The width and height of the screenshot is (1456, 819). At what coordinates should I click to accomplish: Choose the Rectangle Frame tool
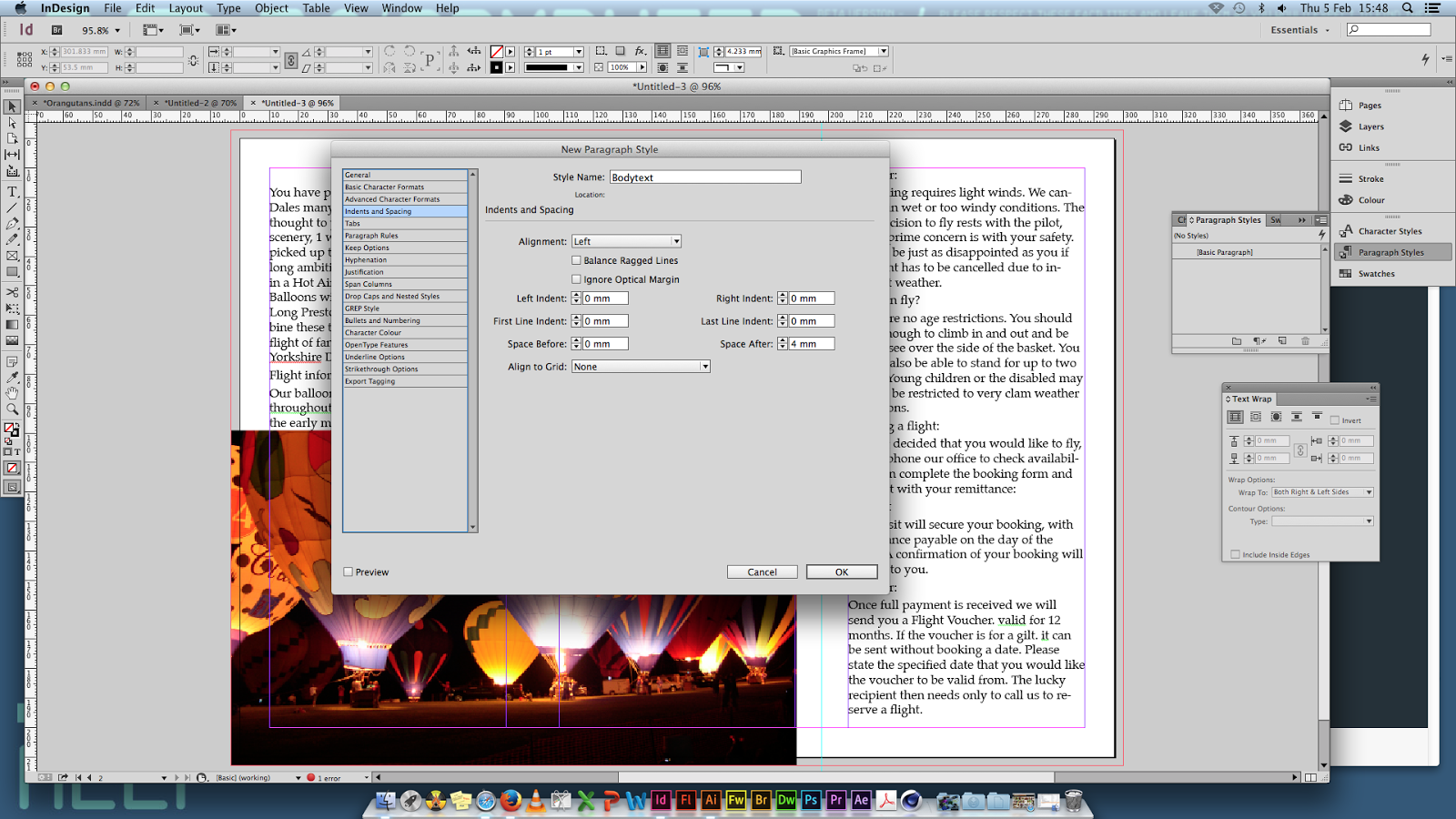[12, 256]
